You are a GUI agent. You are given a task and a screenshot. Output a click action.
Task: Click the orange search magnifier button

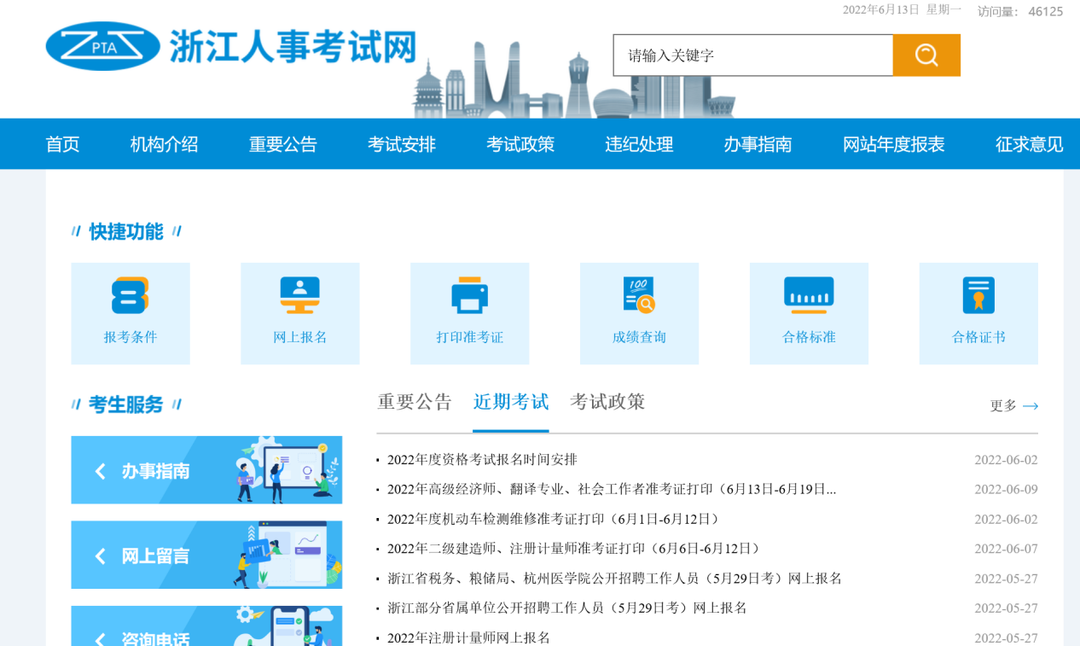926,55
